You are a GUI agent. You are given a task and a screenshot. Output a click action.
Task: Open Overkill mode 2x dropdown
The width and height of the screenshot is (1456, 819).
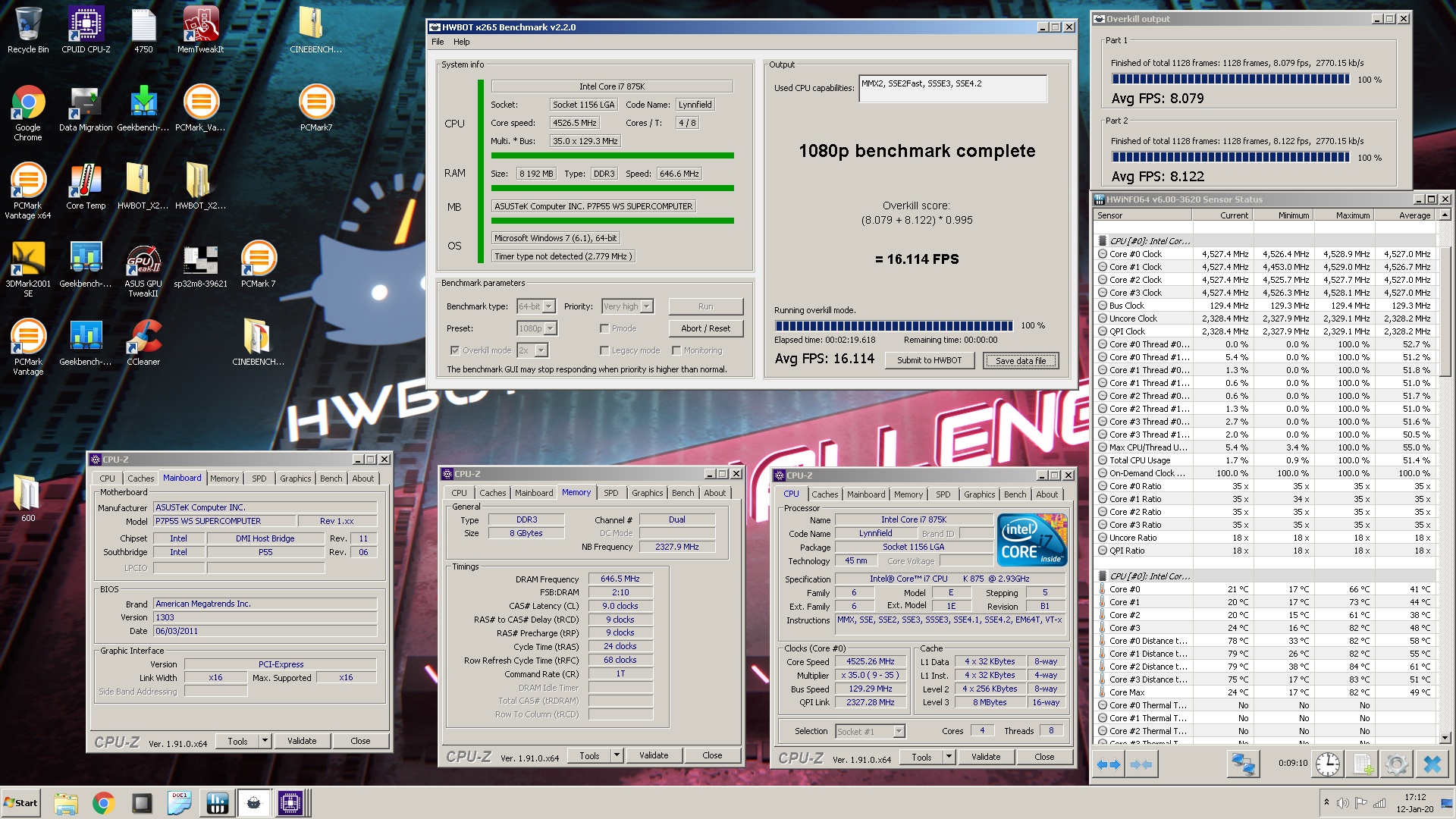(x=541, y=350)
